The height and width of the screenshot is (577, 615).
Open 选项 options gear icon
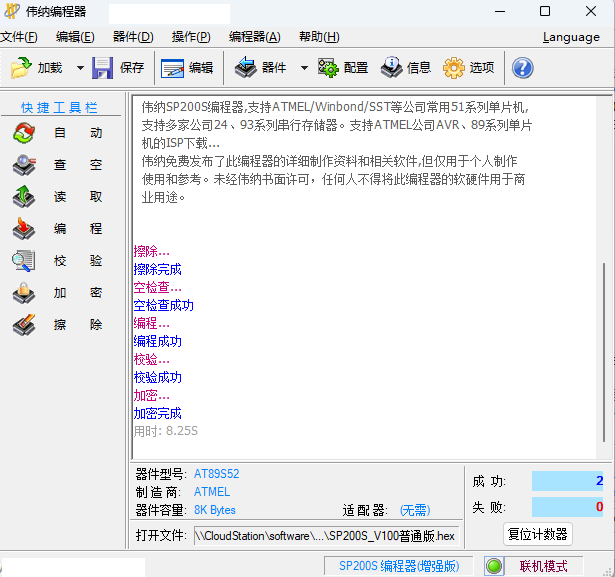453,68
